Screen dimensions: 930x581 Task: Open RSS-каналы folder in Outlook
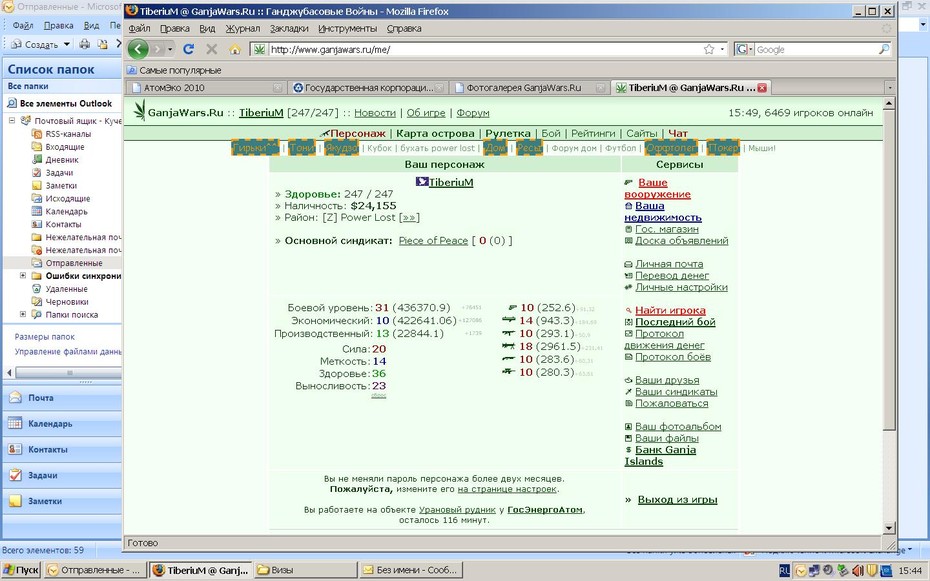pos(68,133)
